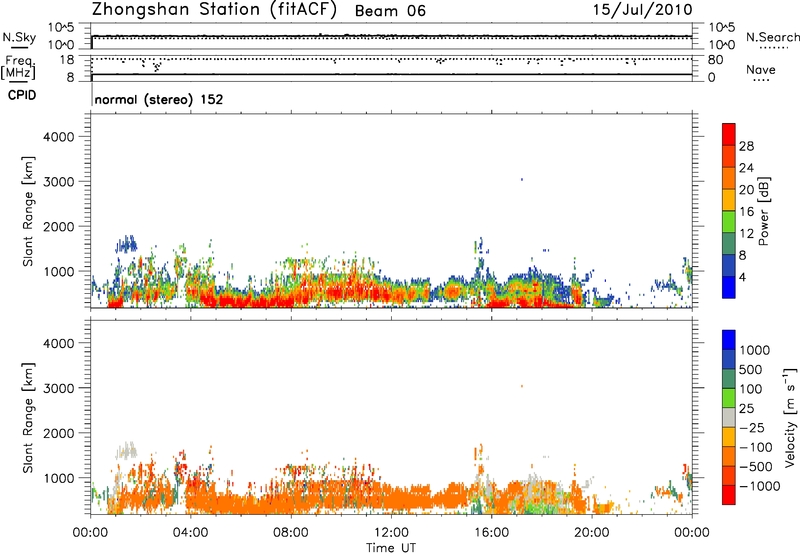
Task: Click the grey −25 to 25 velocity swatch
Action: [729, 417]
